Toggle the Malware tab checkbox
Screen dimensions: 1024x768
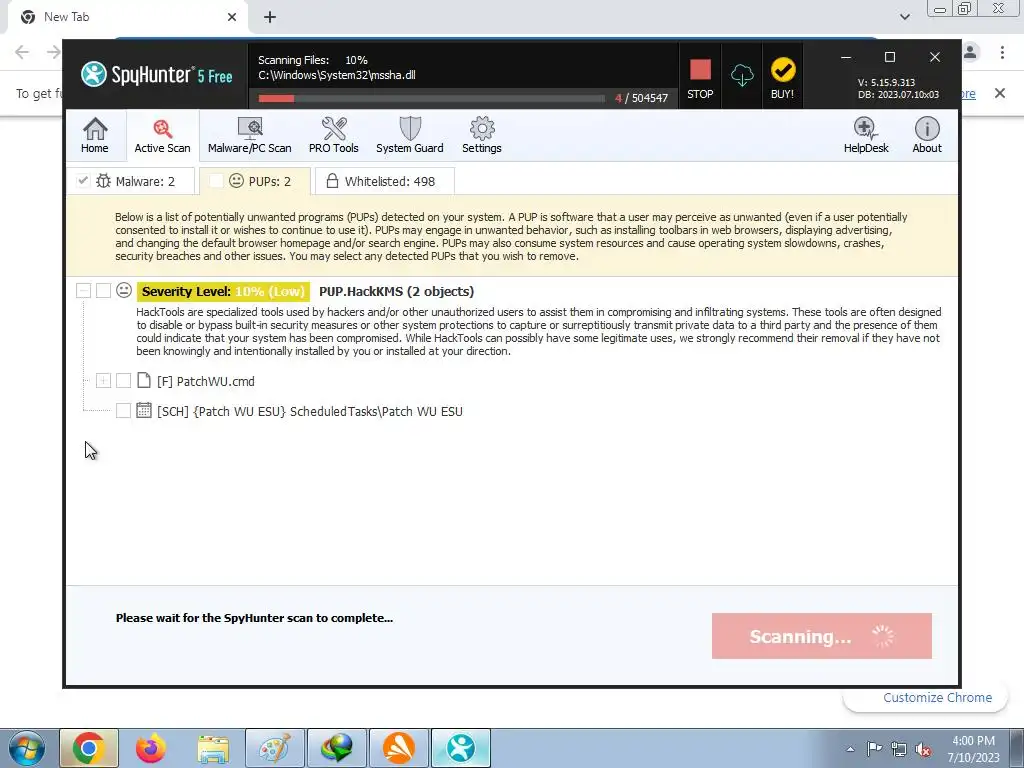[x=83, y=181]
